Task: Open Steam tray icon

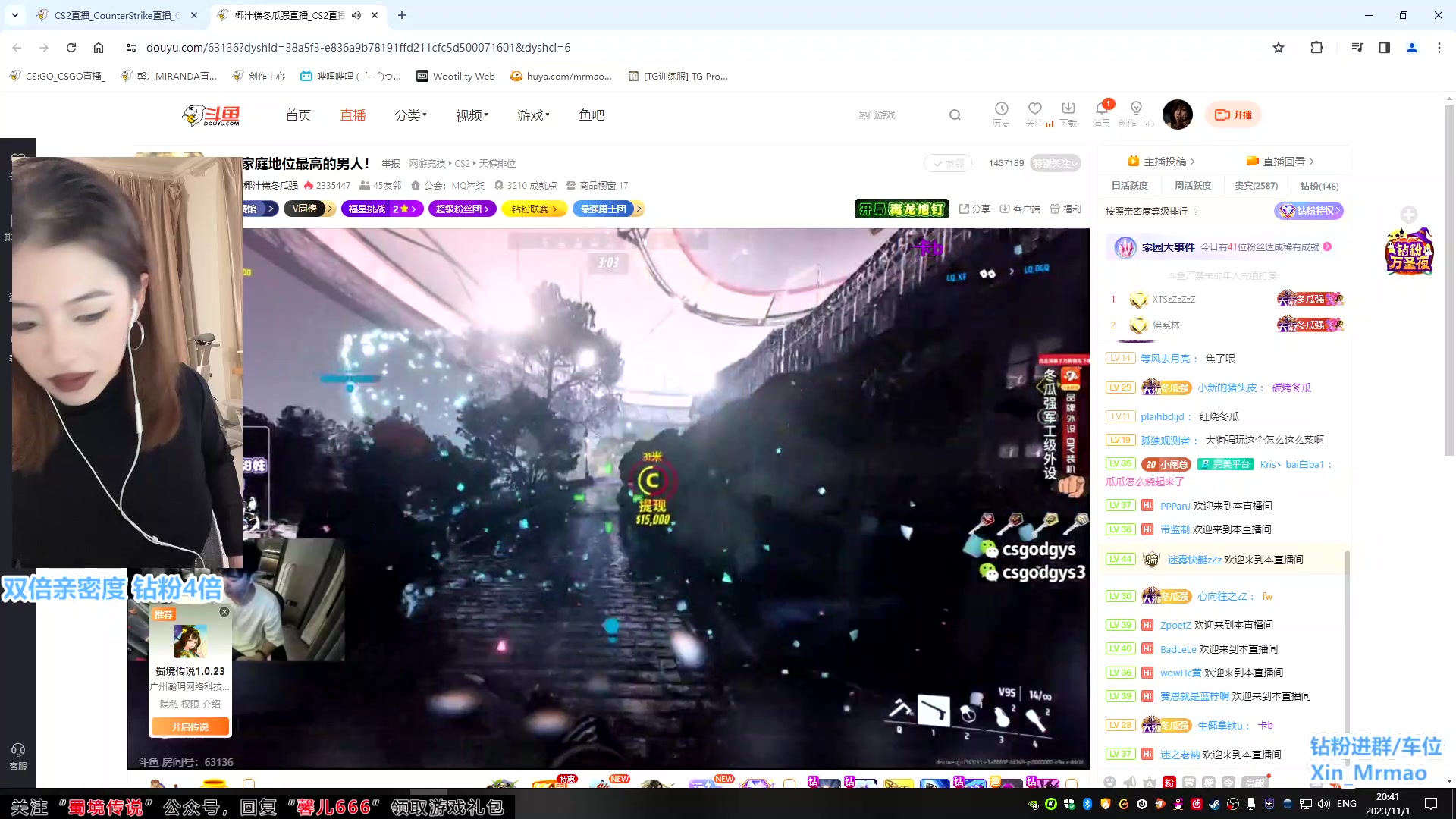Action: 1214,804
